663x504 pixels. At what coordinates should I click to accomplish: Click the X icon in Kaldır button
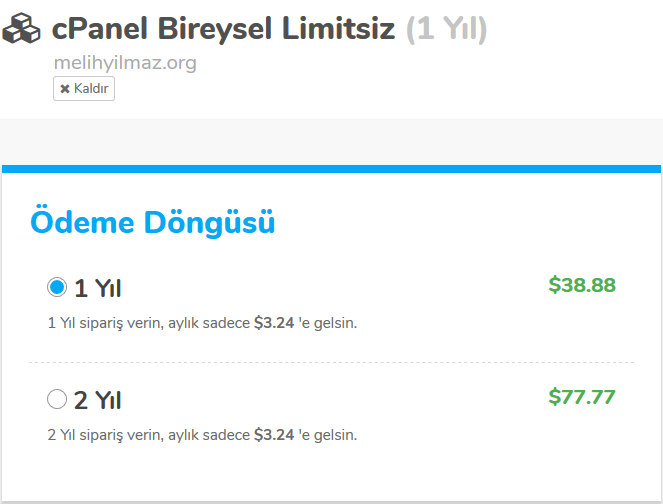(x=65, y=89)
